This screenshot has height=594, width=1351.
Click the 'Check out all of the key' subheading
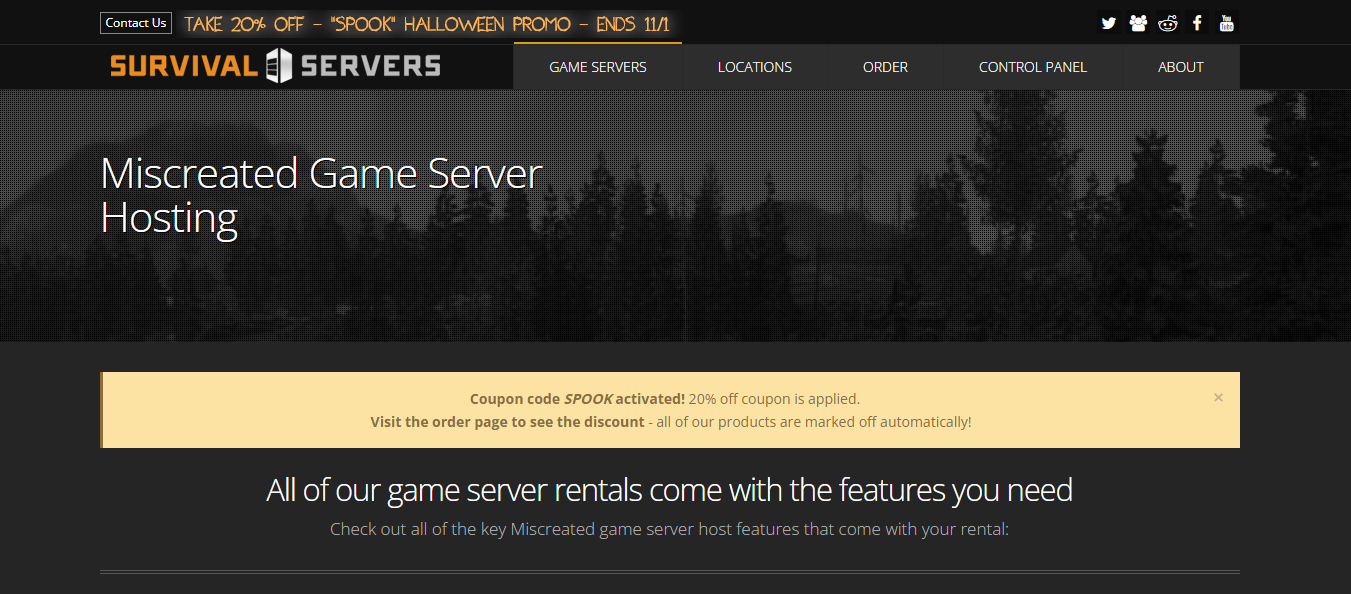coord(669,528)
